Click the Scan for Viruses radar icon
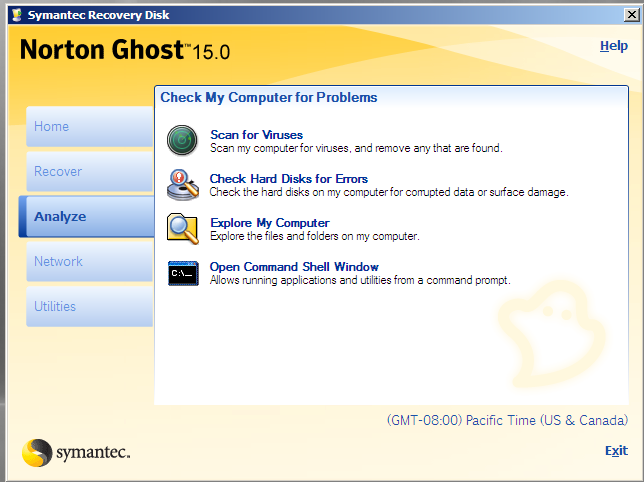 [182, 140]
